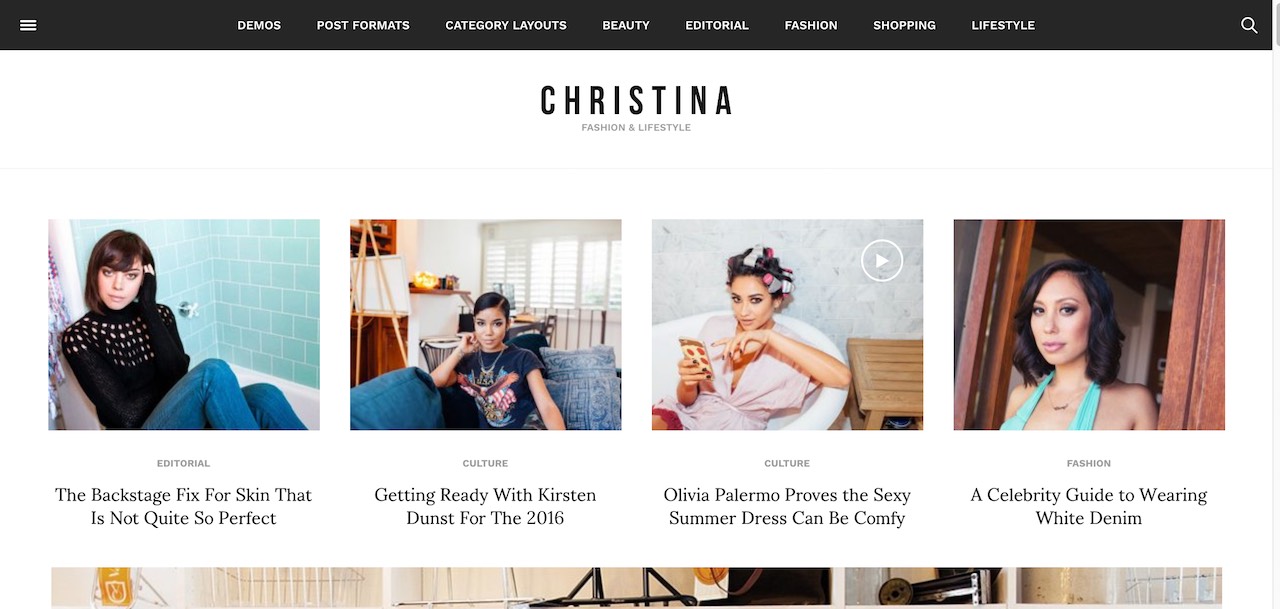Open thumbnail of woman in teal tiled bathtub
The height and width of the screenshot is (609, 1280).
(x=184, y=325)
